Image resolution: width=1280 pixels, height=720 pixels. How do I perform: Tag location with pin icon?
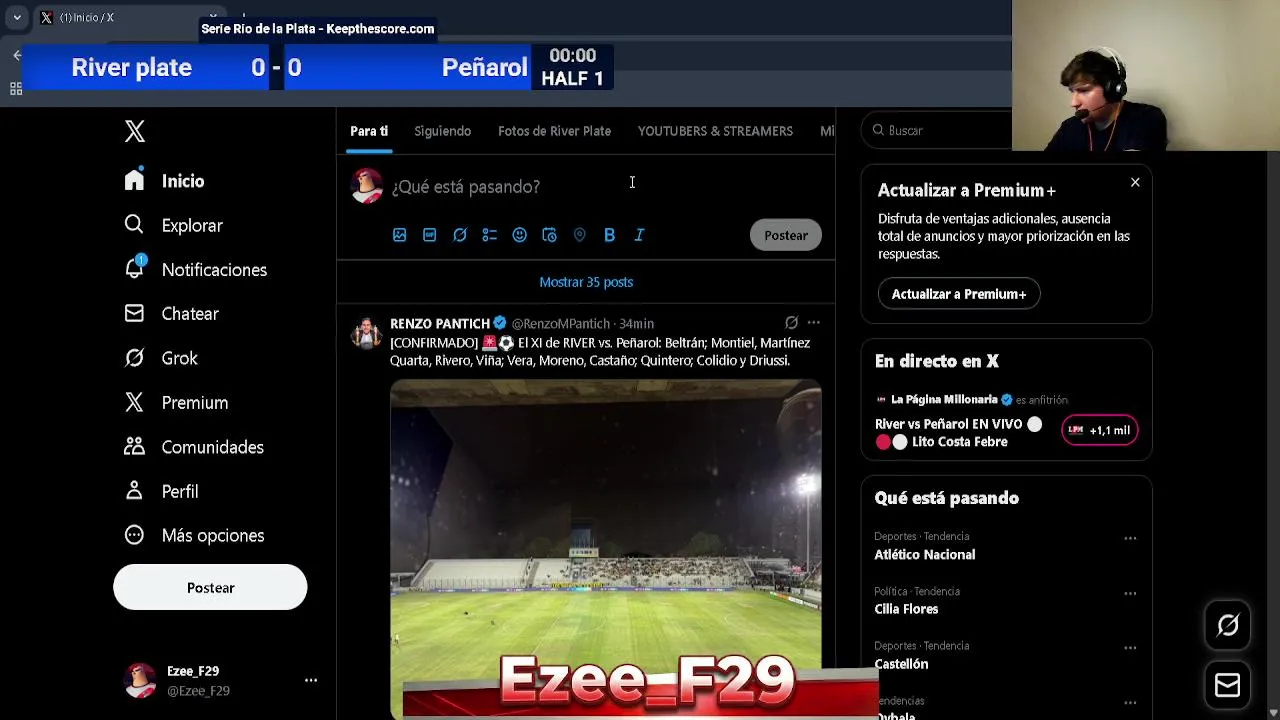click(579, 235)
